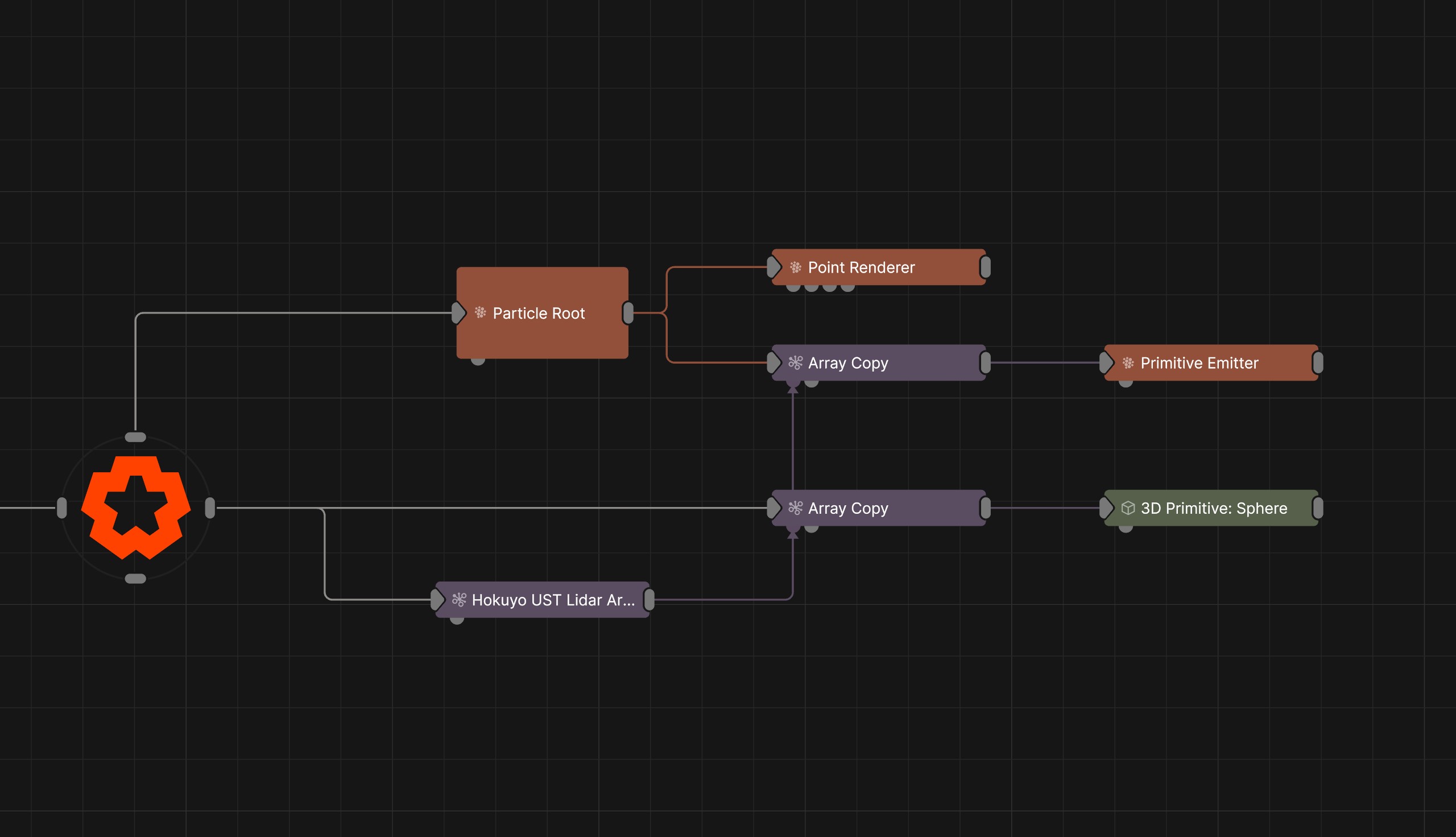Click the Particle Root particle icon
The width and height of the screenshot is (1456, 837).
click(x=481, y=313)
